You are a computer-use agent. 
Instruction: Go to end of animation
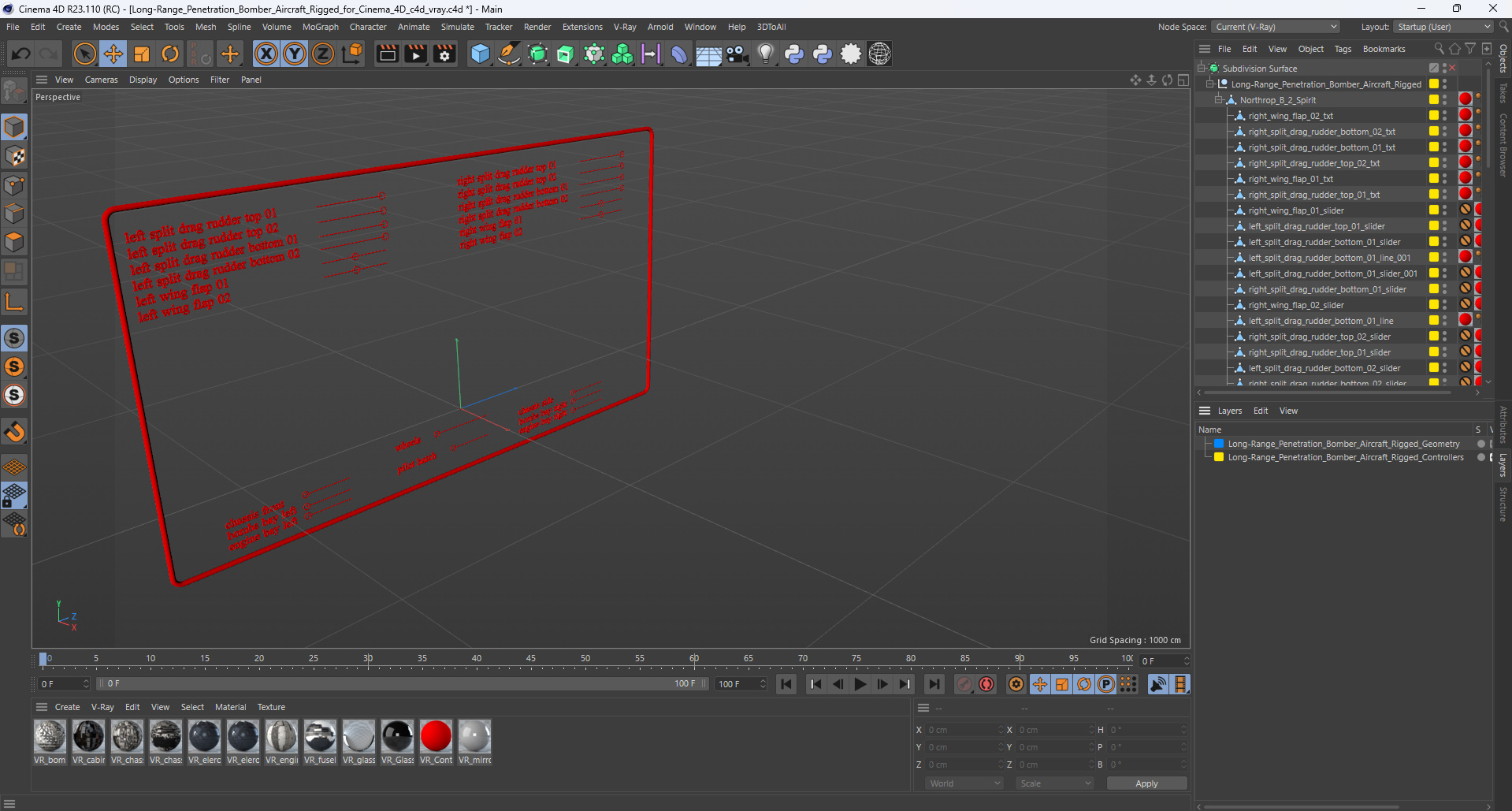coord(934,684)
